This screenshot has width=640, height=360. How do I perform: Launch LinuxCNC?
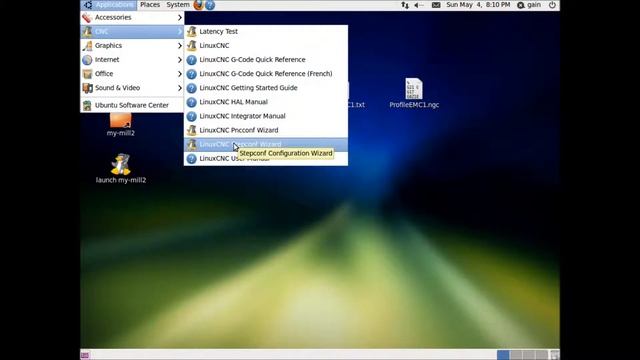tap(266, 46)
